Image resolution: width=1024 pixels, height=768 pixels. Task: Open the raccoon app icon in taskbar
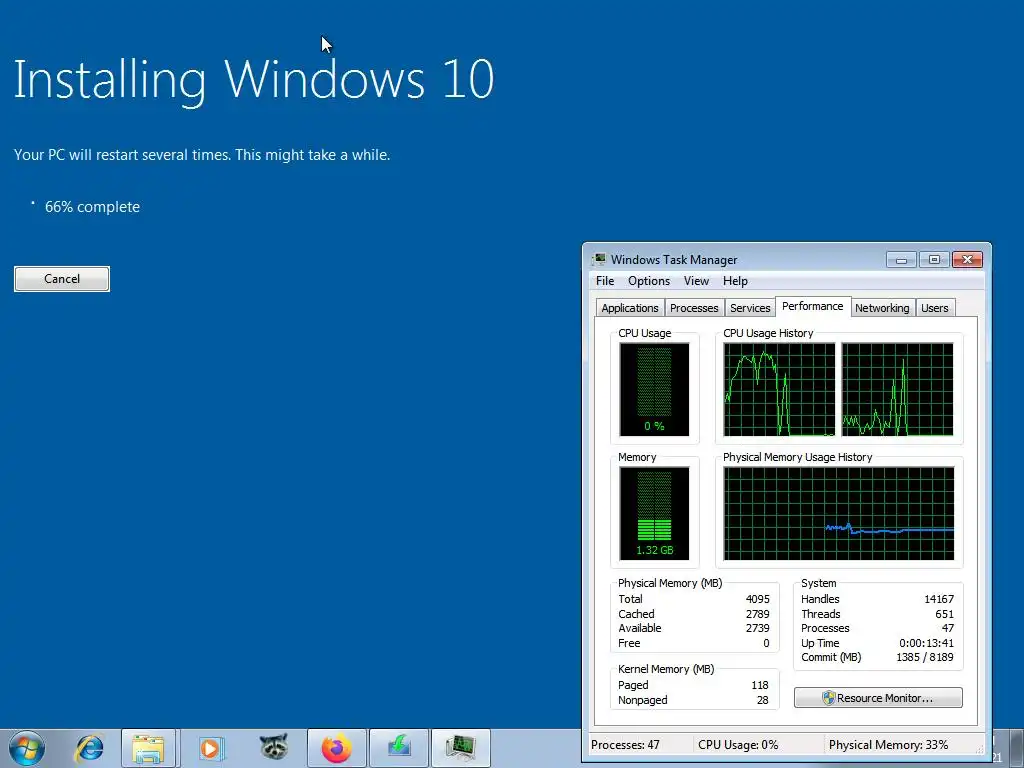(274, 748)
